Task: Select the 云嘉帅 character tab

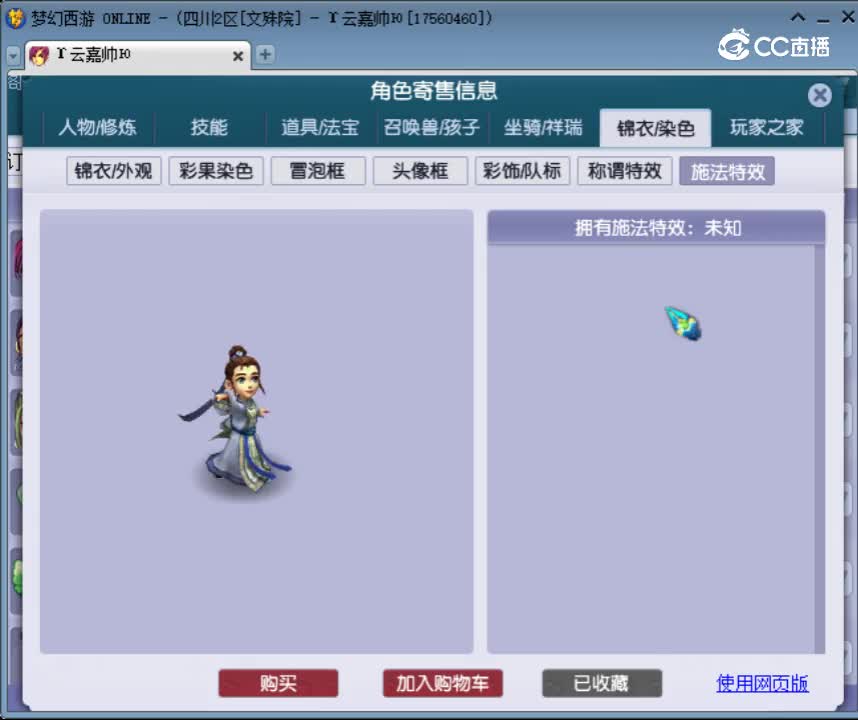Action: [x=138, y=55]
